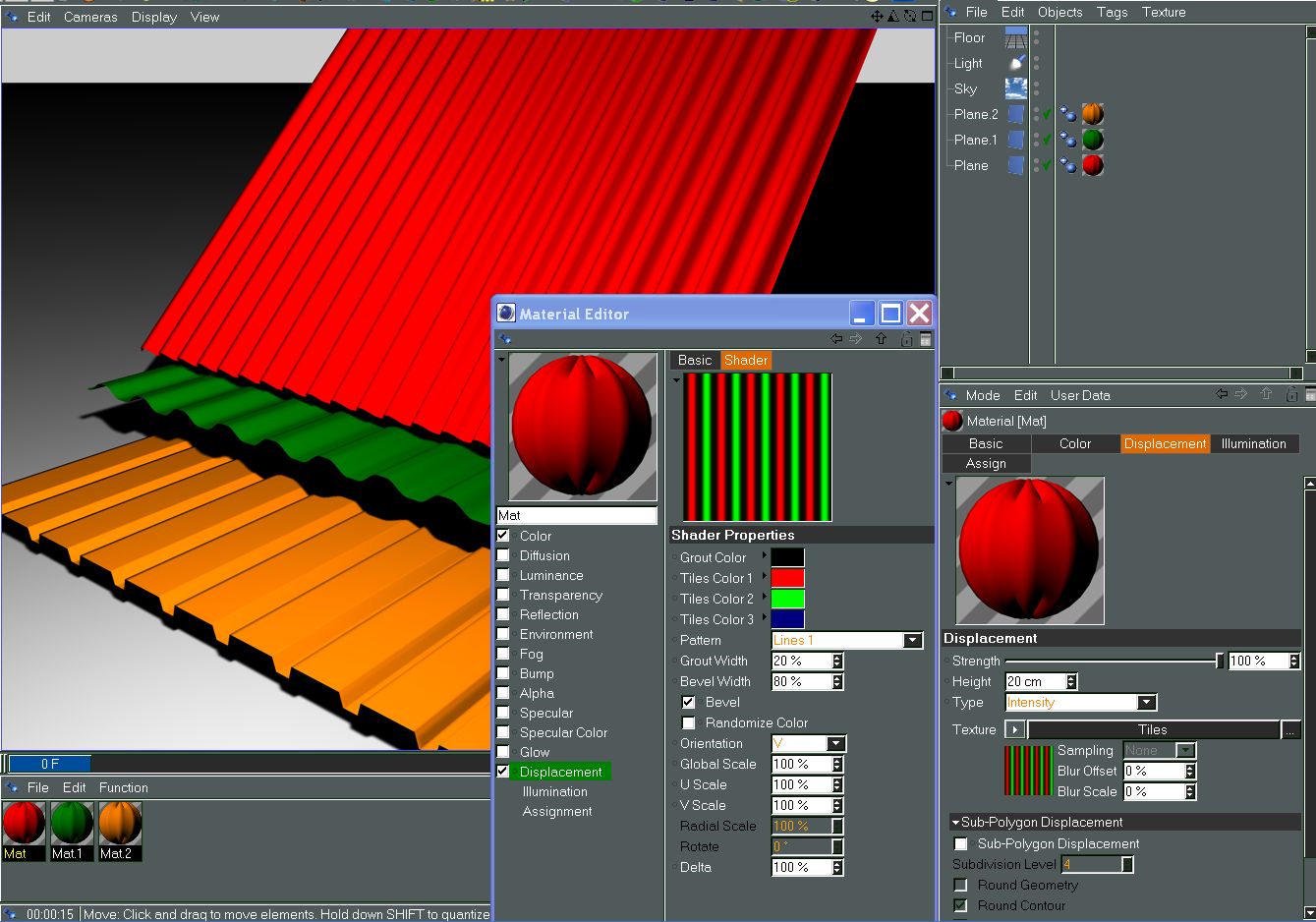Click the black Grout Color swatch

(788, 557)
